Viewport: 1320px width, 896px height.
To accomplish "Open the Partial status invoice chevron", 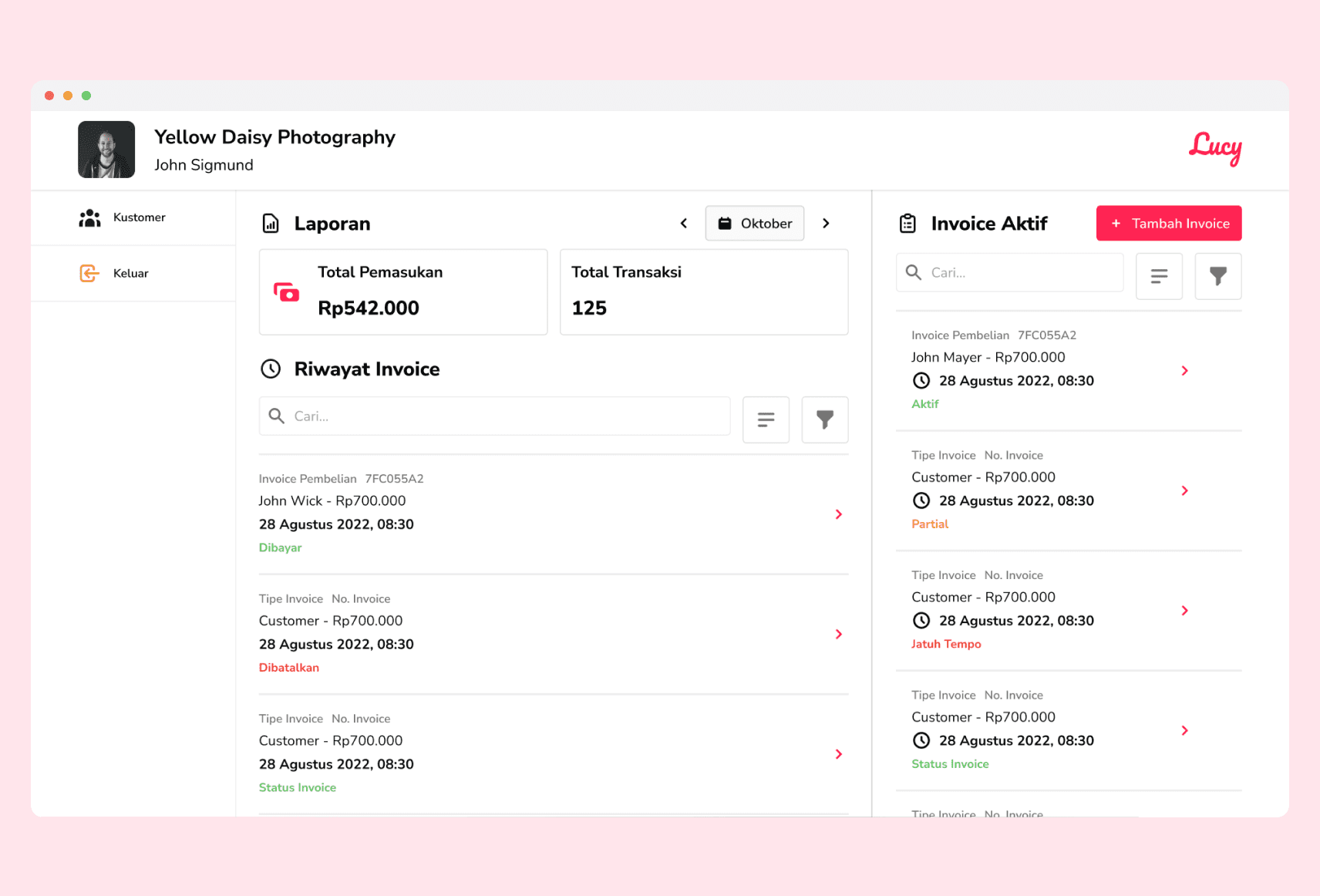I will coord(1185,490).
